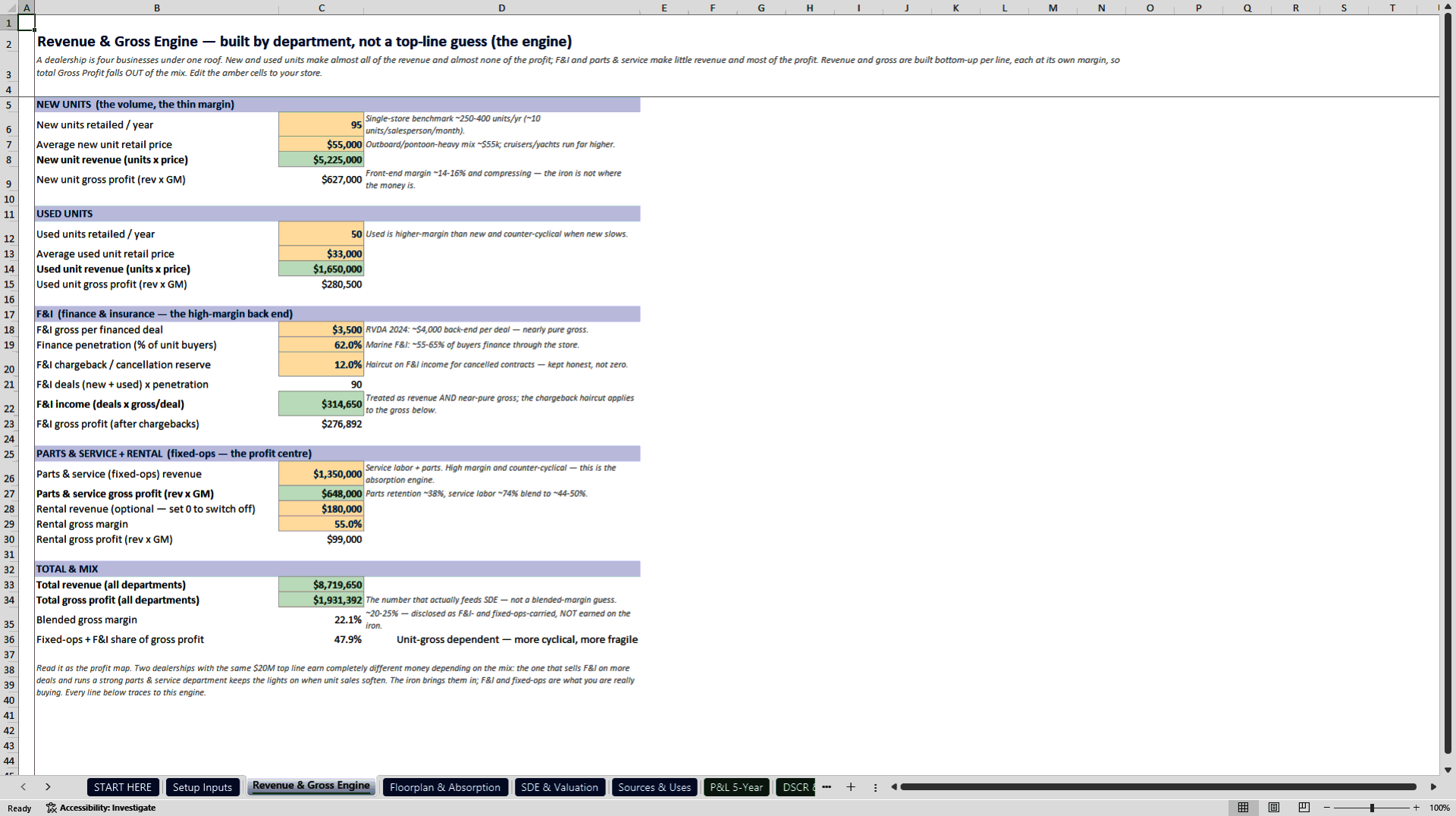Click Accessibility: Investigate status icon
This screenshot has width=1456, height=816.
101,808
